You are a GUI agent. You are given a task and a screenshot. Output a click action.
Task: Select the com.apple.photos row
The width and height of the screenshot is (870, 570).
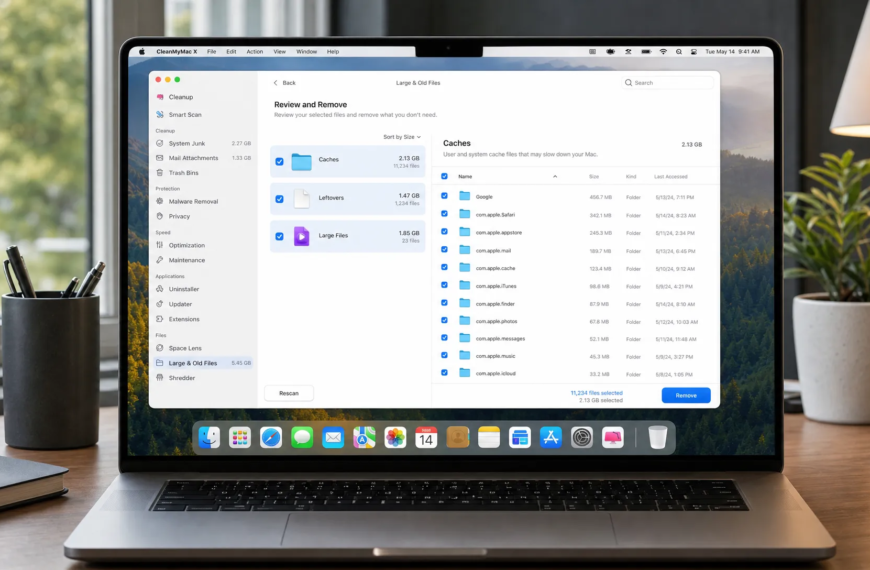pos(574,321)
